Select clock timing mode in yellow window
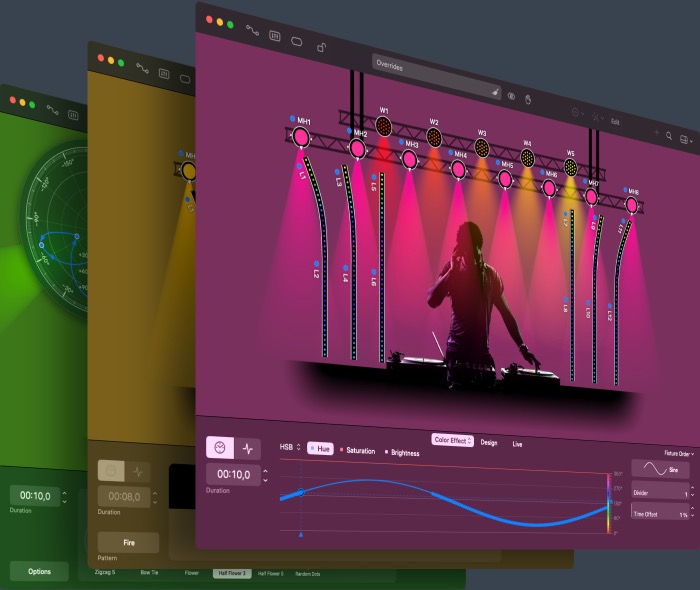This screenshot has height=590, width=700. [x=111, y=470]
